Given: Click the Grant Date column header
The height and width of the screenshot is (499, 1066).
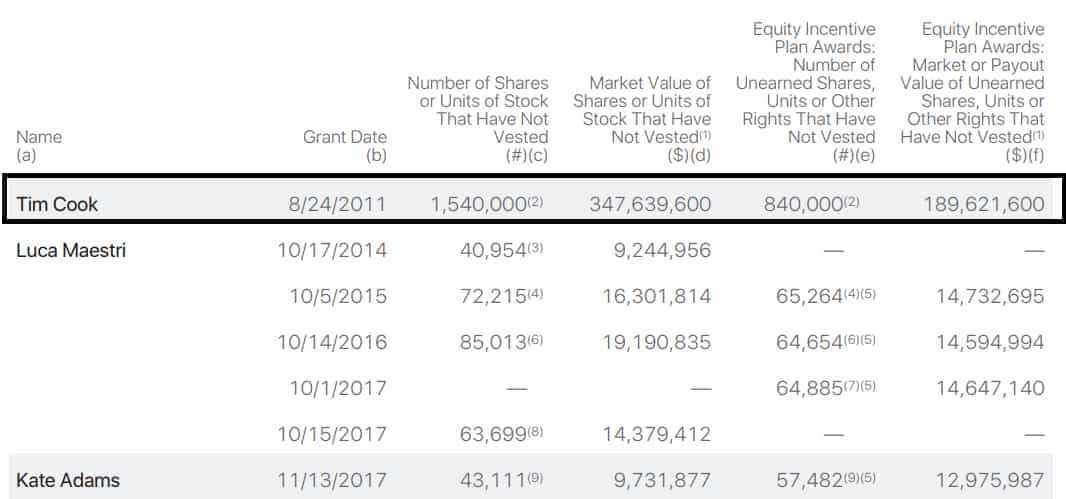Looking at the screenshot, I should click(x=345, y=145).
